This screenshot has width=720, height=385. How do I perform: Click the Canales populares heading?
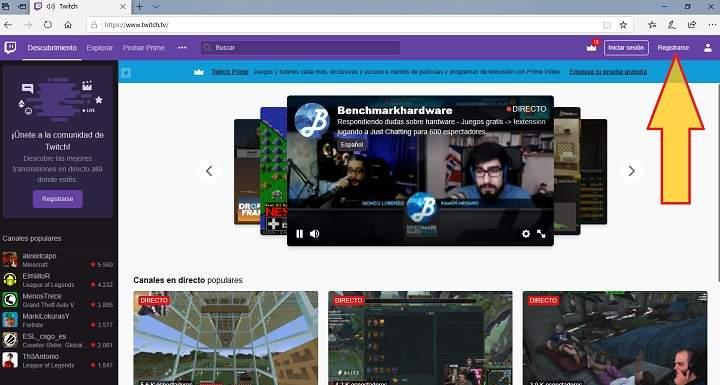32,238
